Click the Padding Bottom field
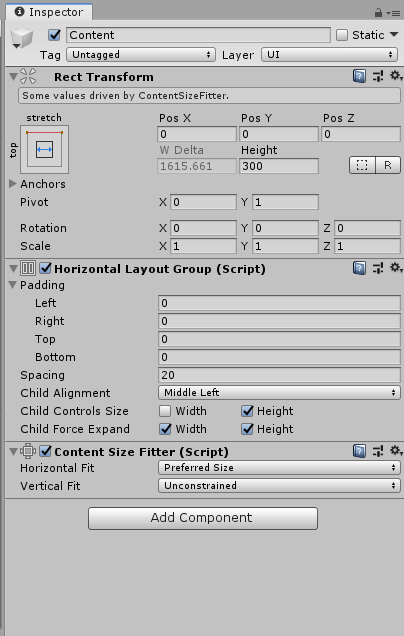This screenshot has width=404, height=636. click(279, 357)
